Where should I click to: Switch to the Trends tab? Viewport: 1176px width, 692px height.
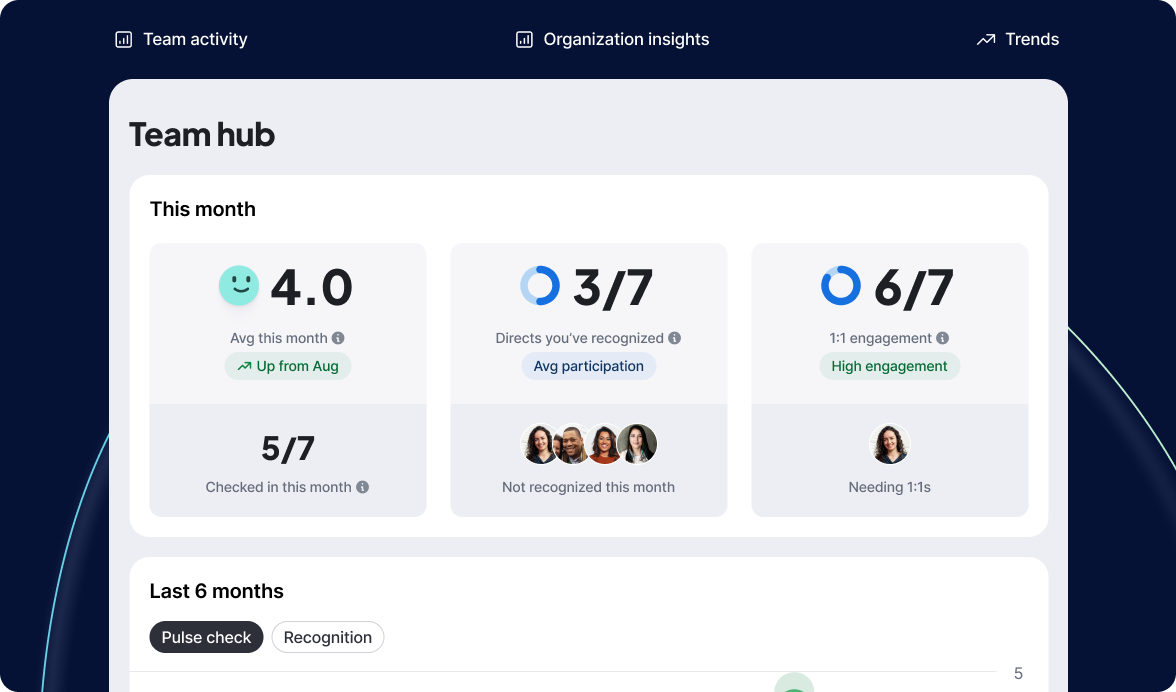coord(1017,39)
